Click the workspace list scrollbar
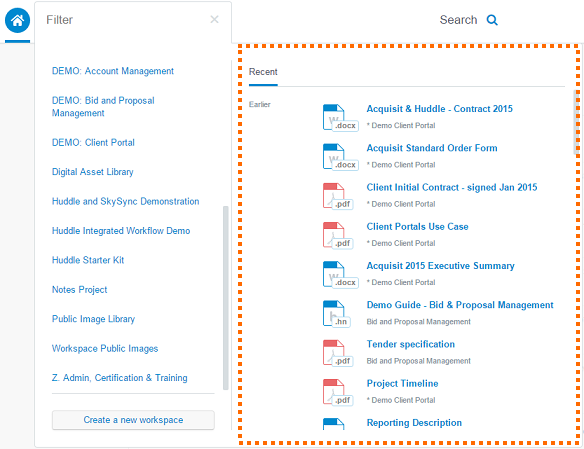The image size is (584, 449). [225, 298]
